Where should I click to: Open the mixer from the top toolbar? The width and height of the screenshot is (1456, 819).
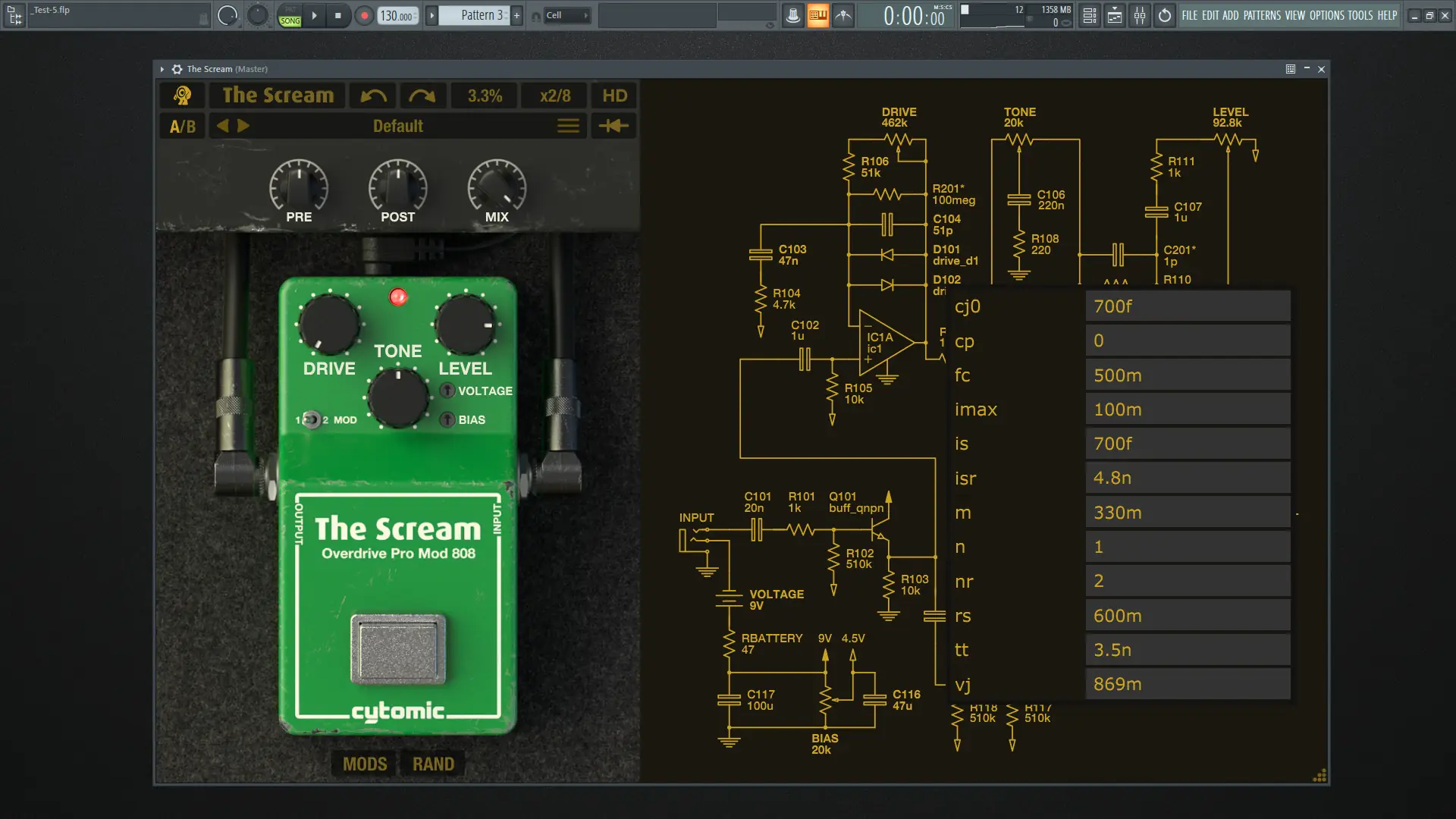(x=1140, y=15)
